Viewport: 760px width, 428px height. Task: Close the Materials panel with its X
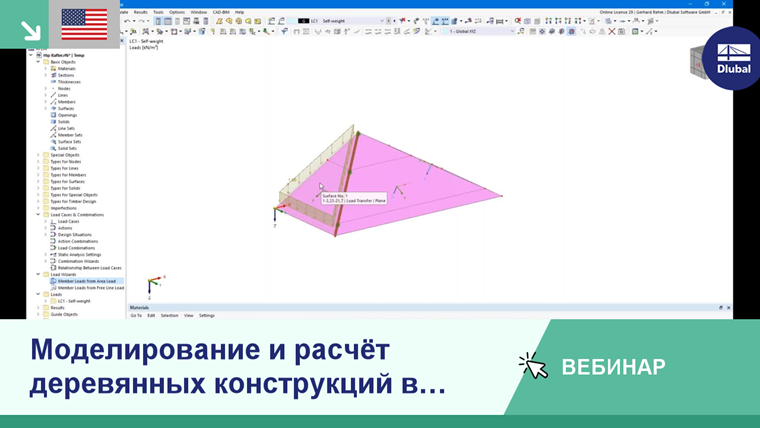tap(728, 308)
